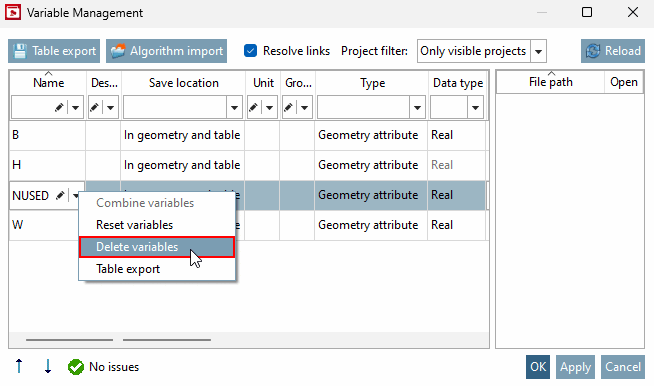
Task: Click the Apply button
Action: click(x=575, y=367)
